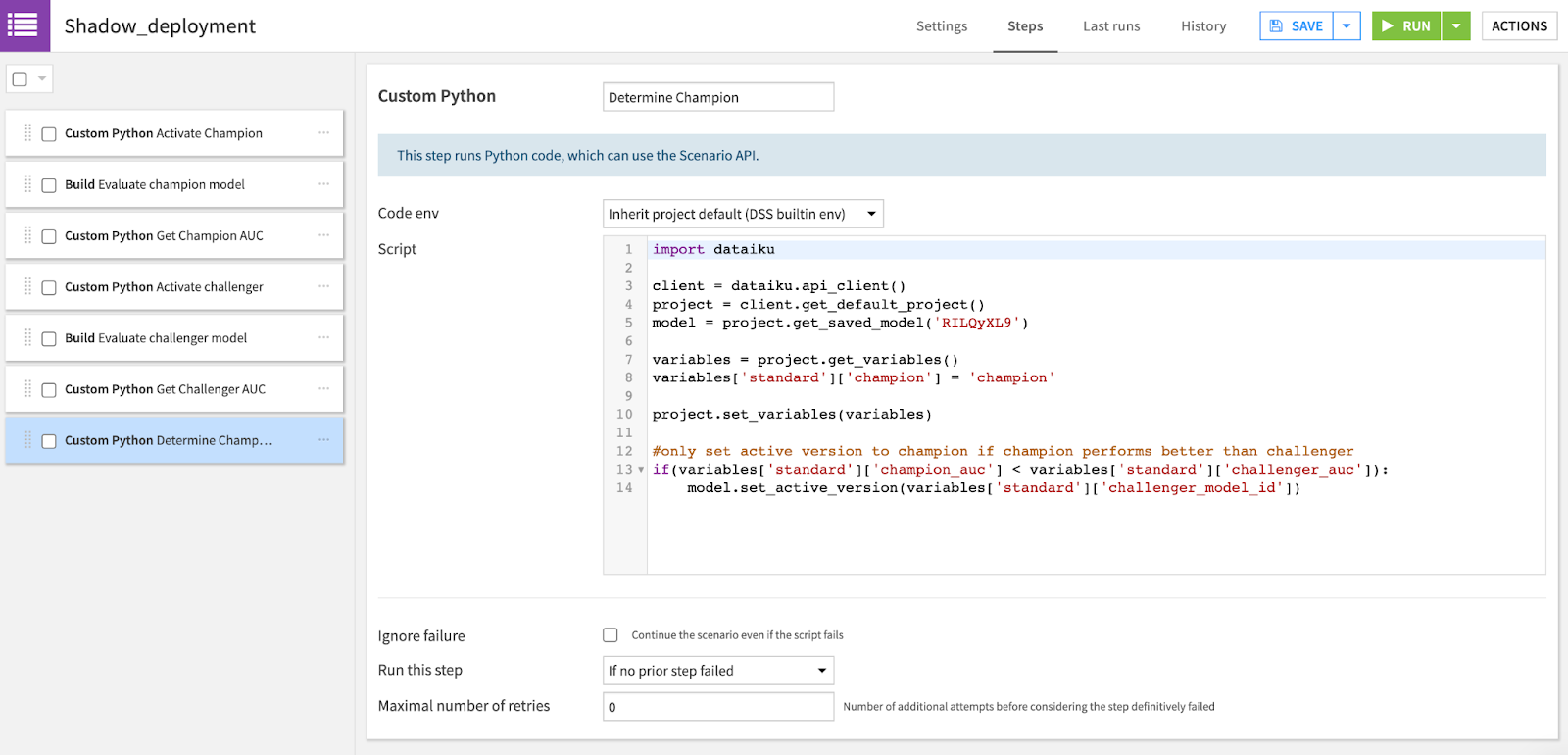
Task: Click the Maximal number of retries field
Action: point(718,707)
